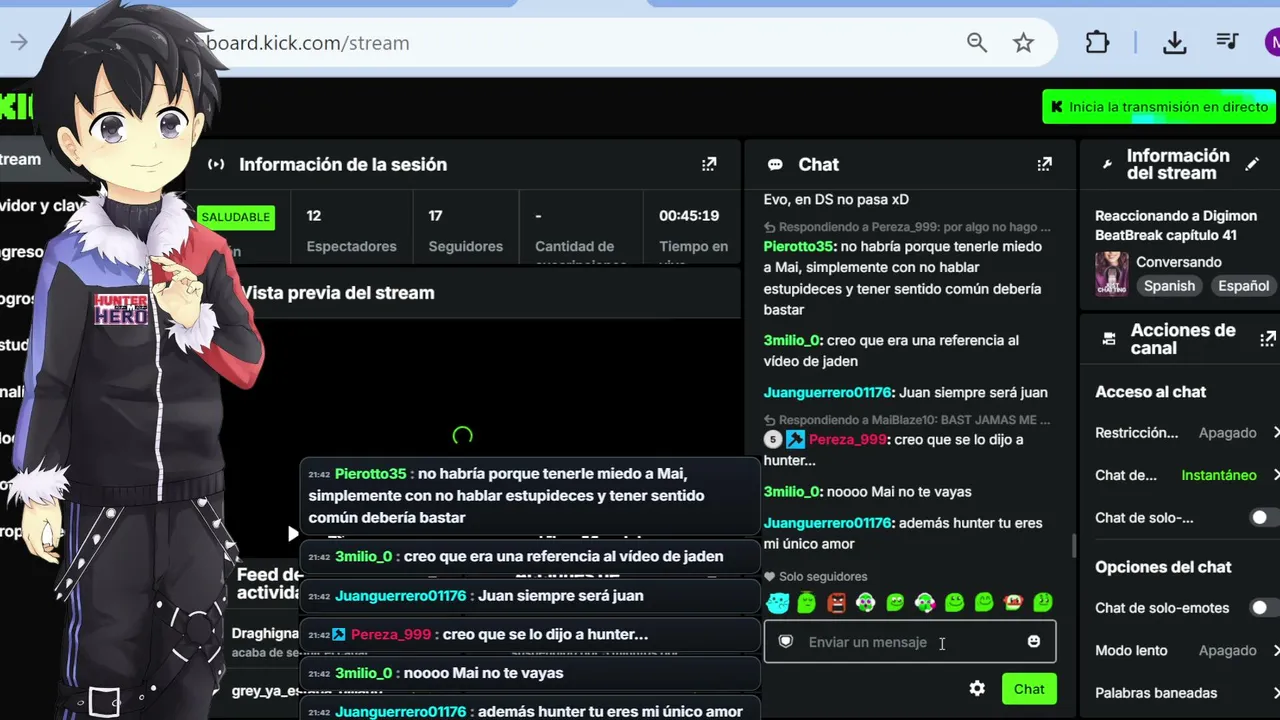Click the browser address bar URL
Image resolution: width=1280 pixels, height=720 pixels.
pyautogui.click(x=310, y=43)
